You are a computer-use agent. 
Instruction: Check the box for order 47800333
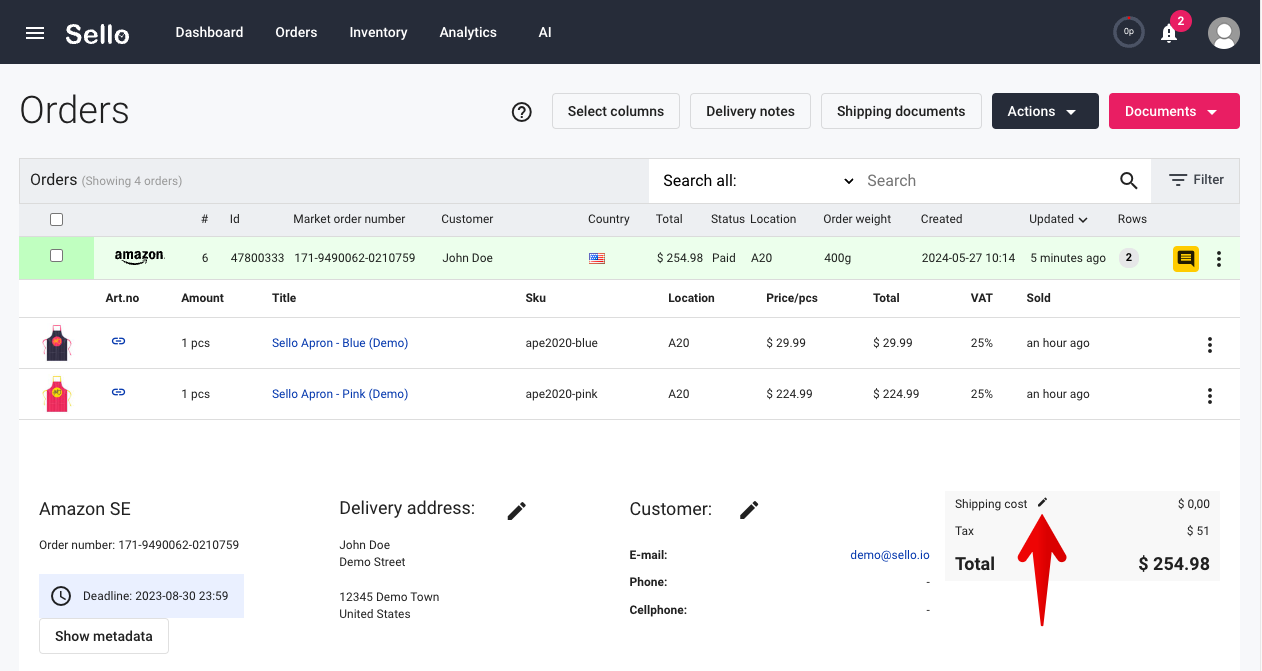coord(57,256)
